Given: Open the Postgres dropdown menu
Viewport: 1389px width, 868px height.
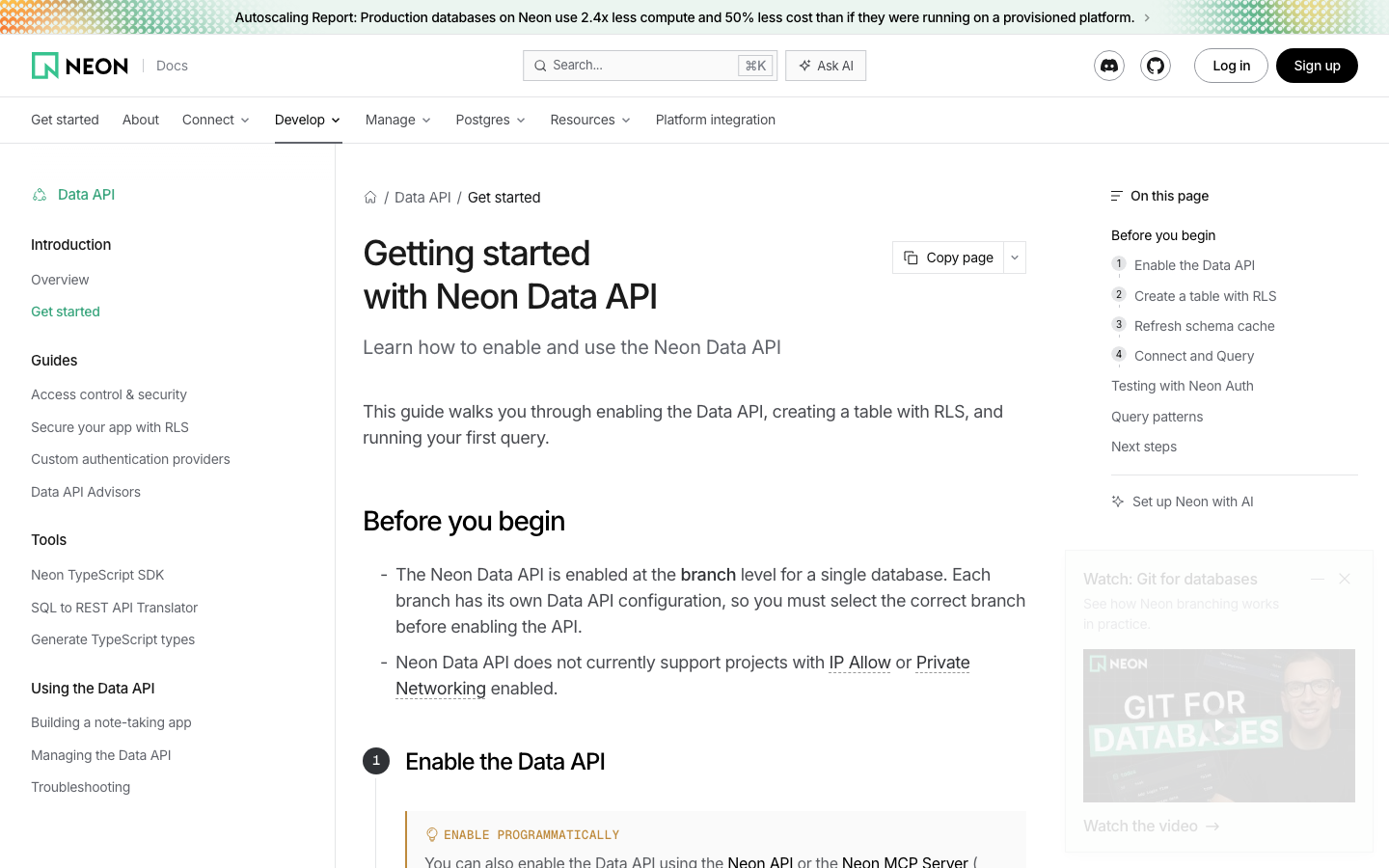Looking at the screenshot, I should pyautogui.click(x=491, y=120).
